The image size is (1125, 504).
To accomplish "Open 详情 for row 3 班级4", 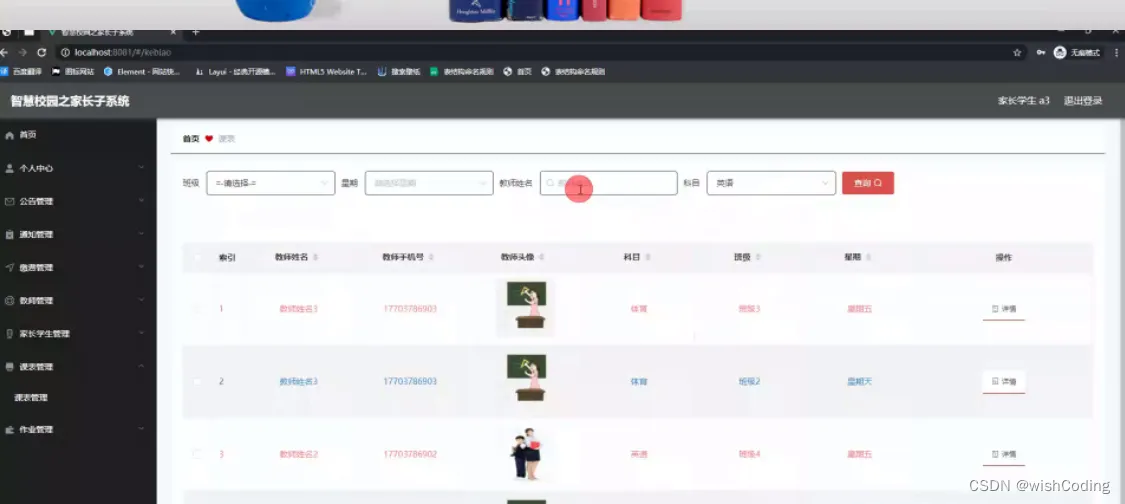I will (x=1004, y=454).
